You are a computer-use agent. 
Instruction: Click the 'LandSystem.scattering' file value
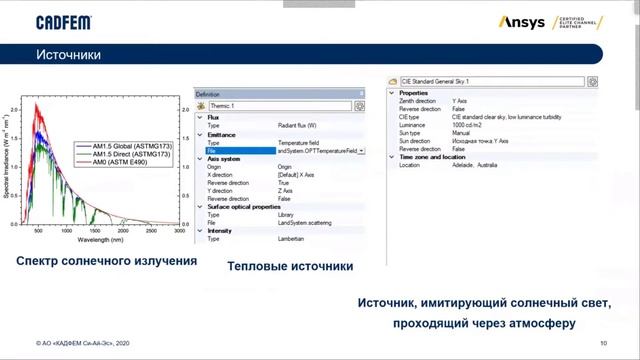pos(304,223)
